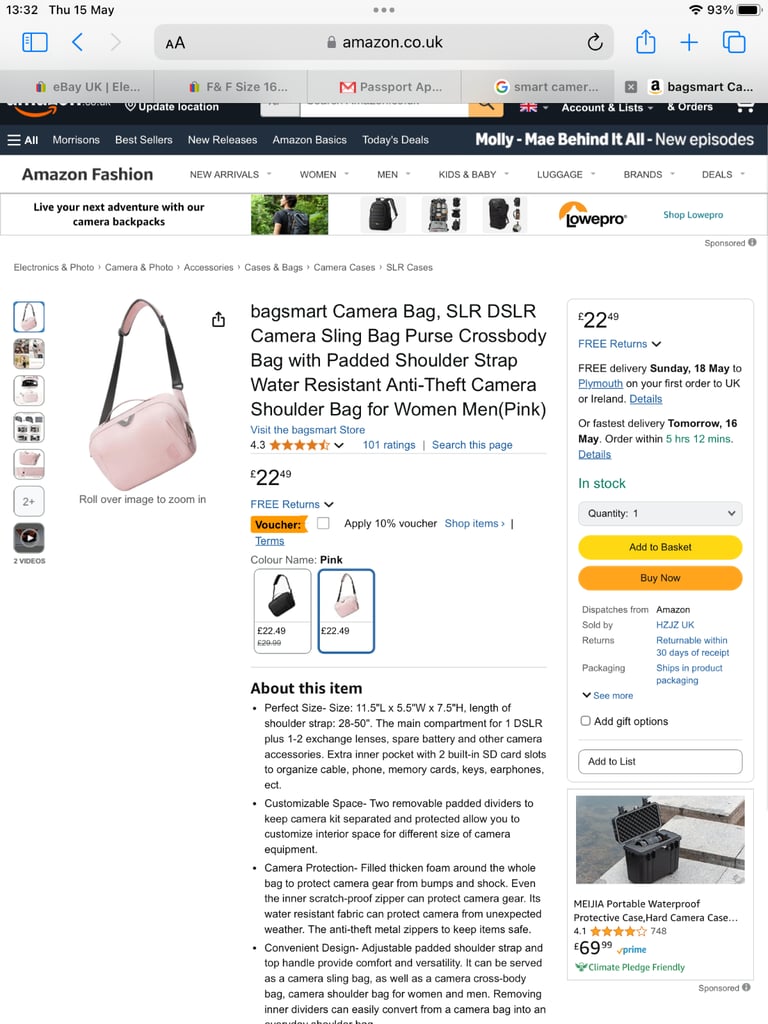
Task: Expand the star ratings breakdown chevron
Action: [x=339, y=445]
